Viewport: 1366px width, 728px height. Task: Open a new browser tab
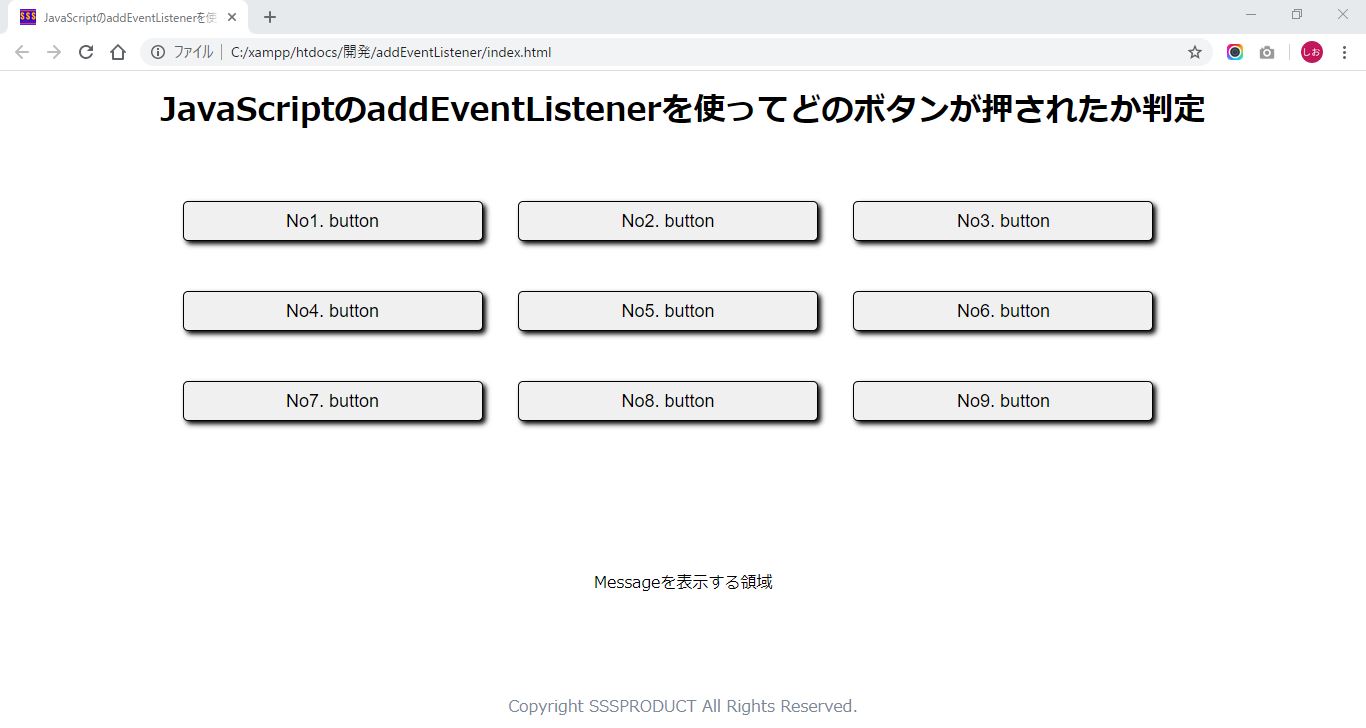pos(270,17)
